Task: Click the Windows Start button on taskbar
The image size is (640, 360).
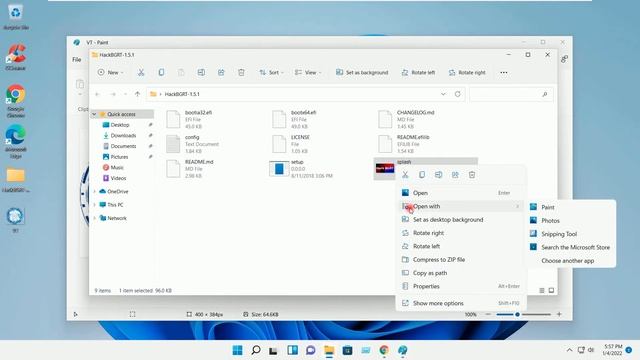Action: pos(237,350)
